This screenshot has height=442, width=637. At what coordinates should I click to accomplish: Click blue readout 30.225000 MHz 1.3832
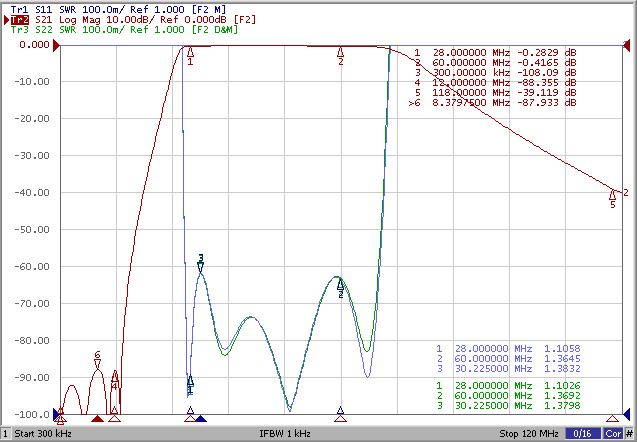[x=508, y=369]
